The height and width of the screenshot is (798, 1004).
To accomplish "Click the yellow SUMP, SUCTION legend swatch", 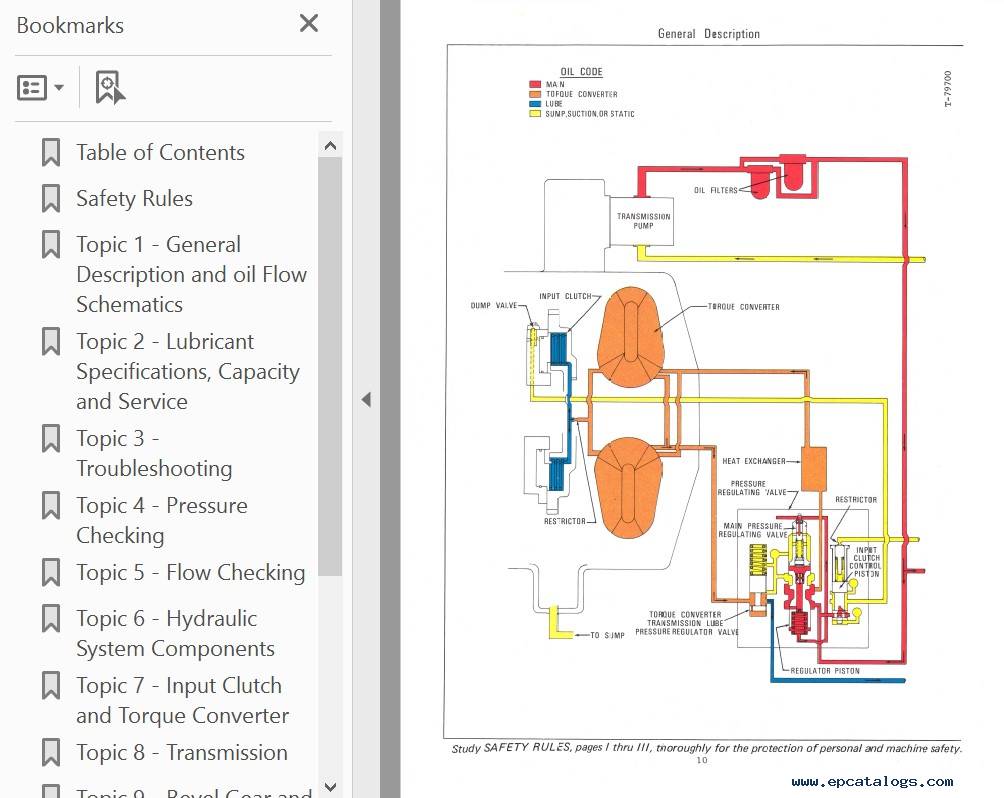I will click(535, 114).
